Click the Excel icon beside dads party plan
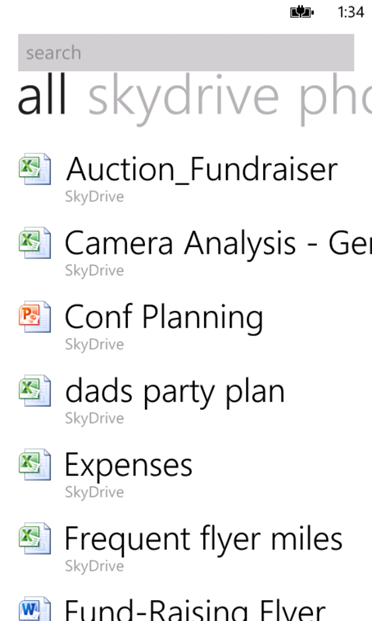The image size is (372, 621). tap(35, 391)
